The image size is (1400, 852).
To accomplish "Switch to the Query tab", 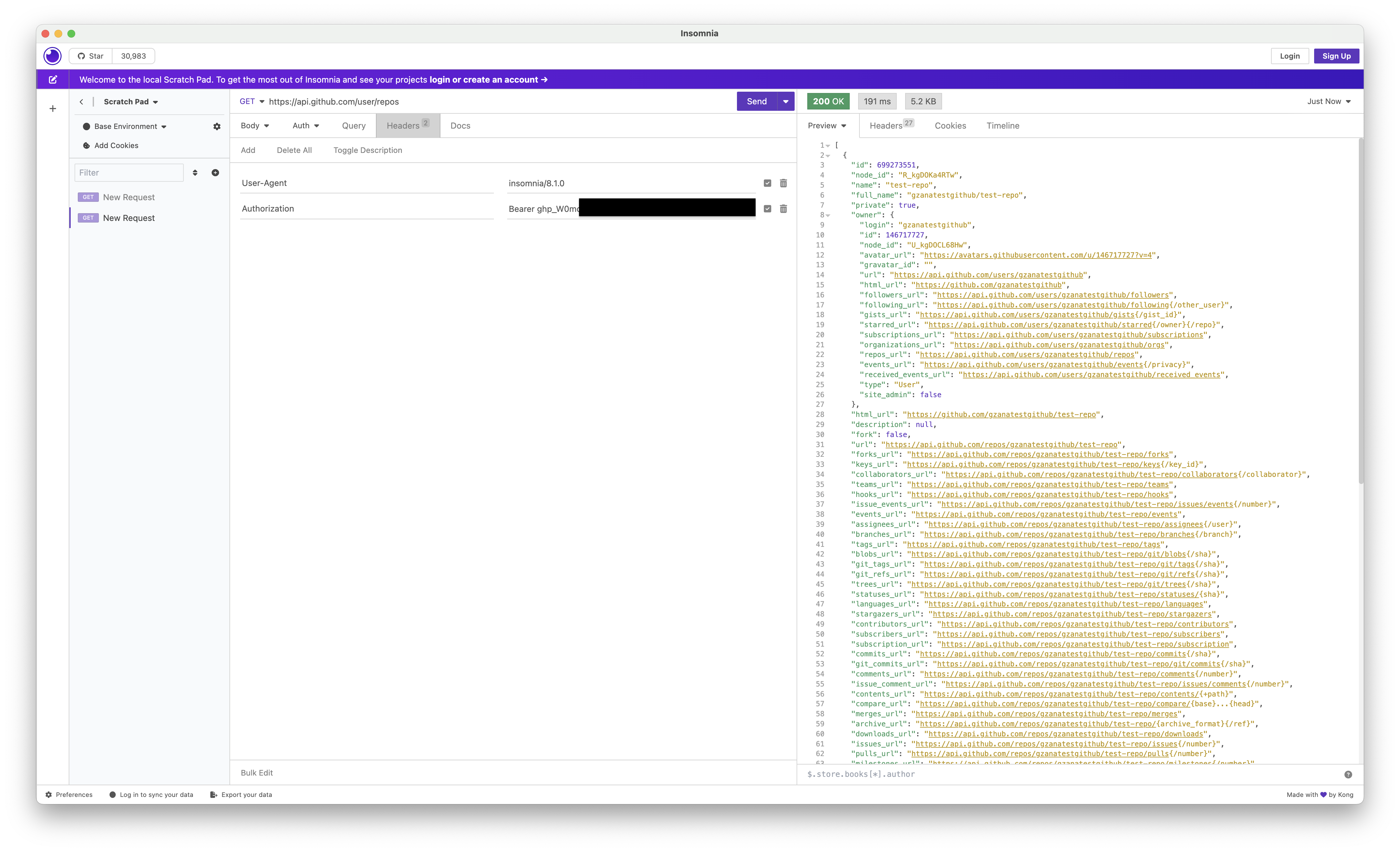I will click(354, 125).
